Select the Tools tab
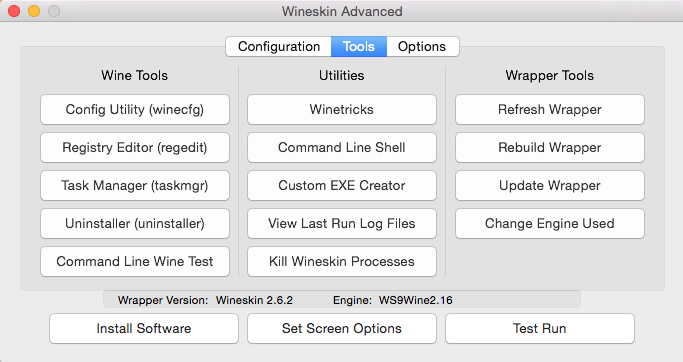The height and width of the screenshot is (362, 683). 359,47
